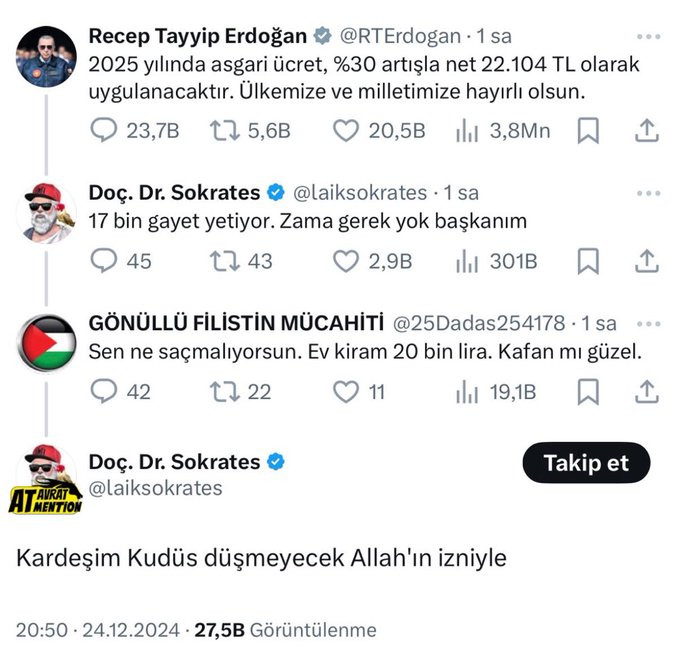The width and height of the screenshot is (680, 660).
Task: View analytics of Sokrates's 301B views reply
Action: [x=467, y=261]
